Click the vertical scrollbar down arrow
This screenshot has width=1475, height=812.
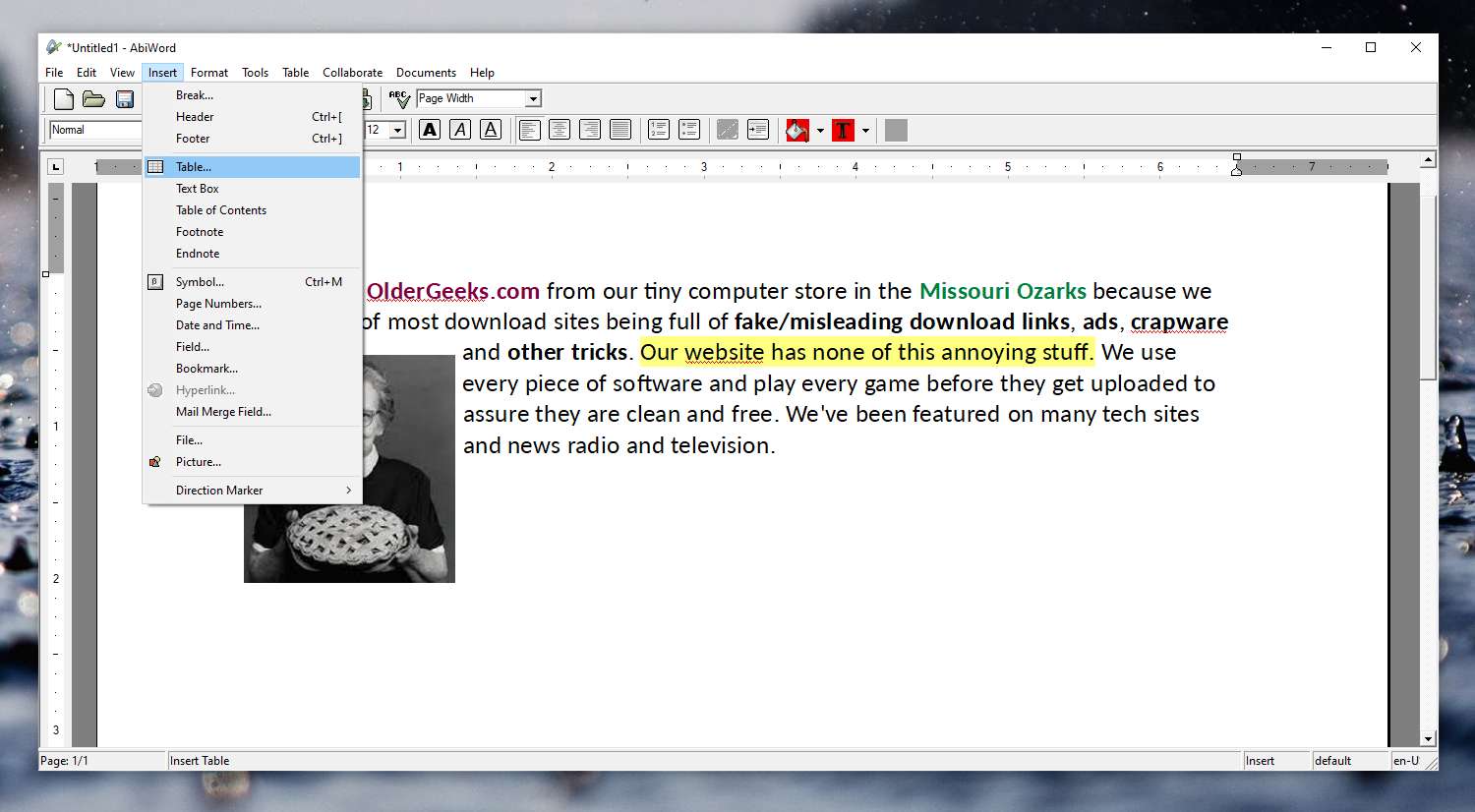(1428, 739)
